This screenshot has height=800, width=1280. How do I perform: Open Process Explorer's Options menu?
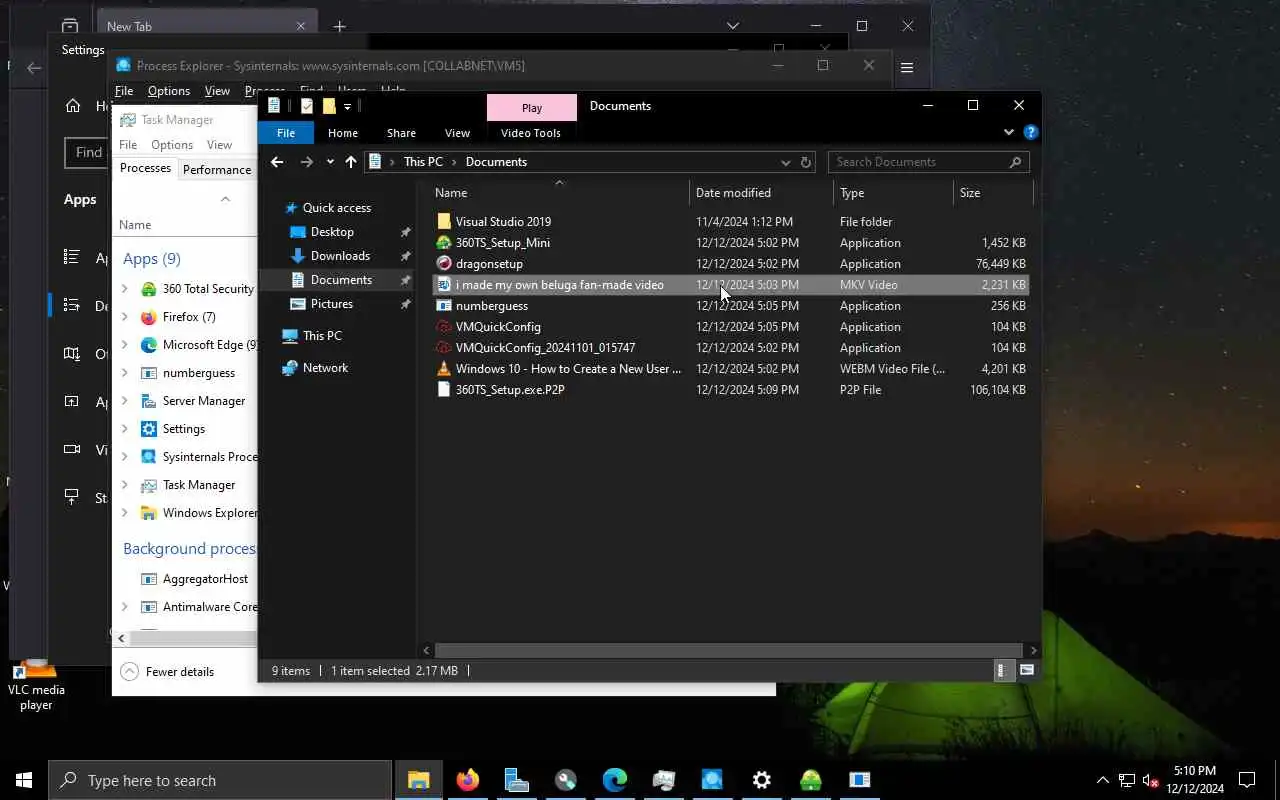[169, 91]
